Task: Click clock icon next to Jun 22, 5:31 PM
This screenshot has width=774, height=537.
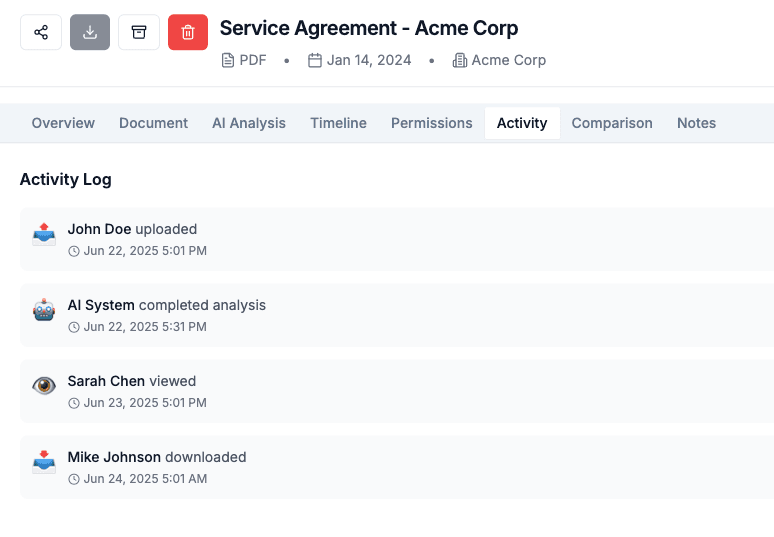Action: (74, 327)
